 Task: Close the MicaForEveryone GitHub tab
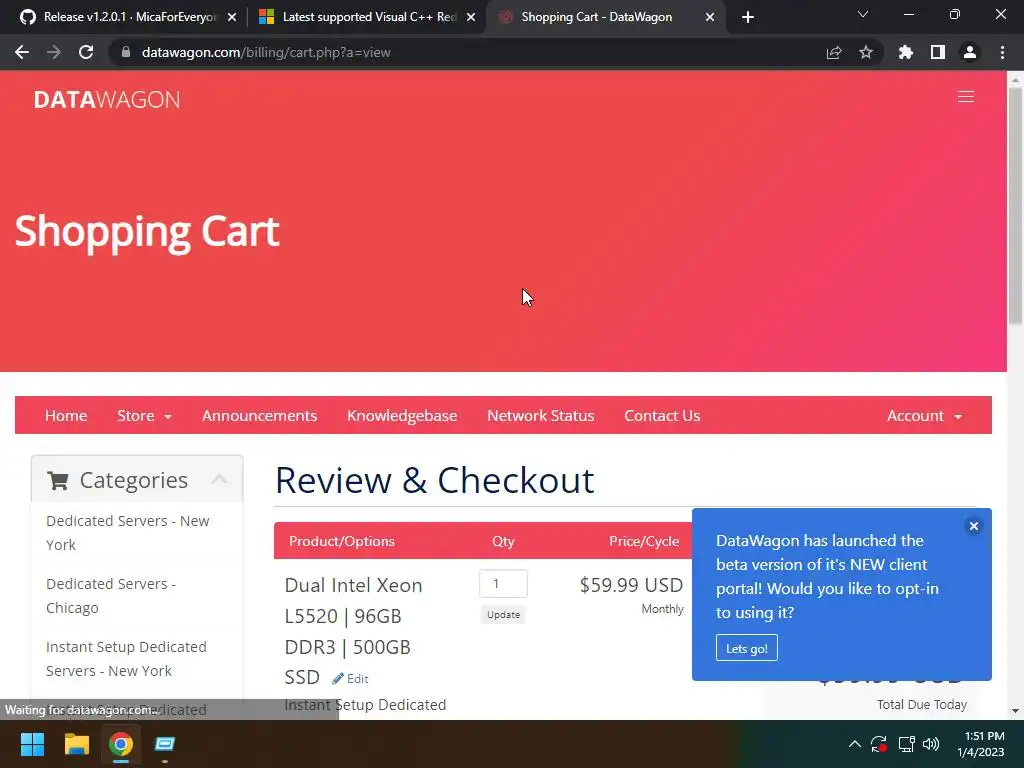[232, 17]
